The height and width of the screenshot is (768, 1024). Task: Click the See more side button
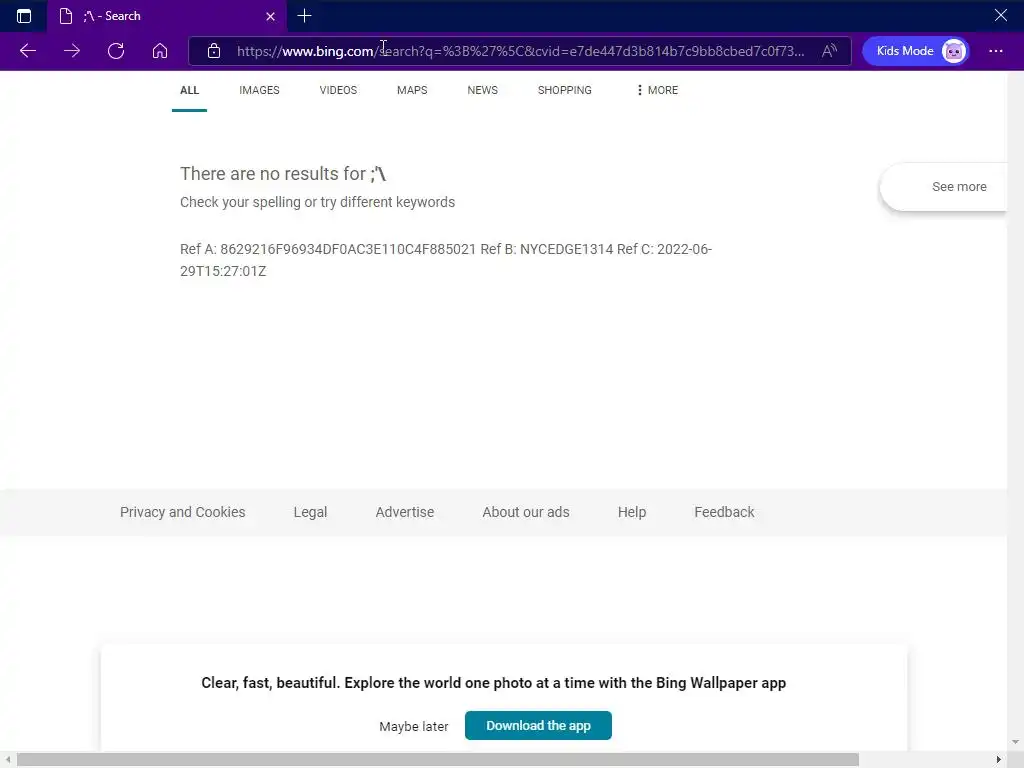(945, 187)
